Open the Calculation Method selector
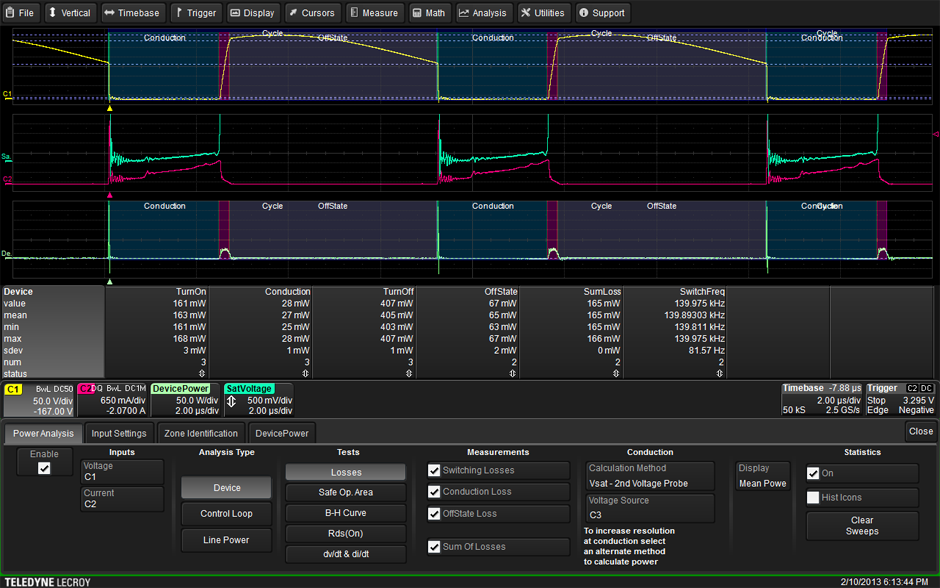940x588 pixels. [650, 476]
